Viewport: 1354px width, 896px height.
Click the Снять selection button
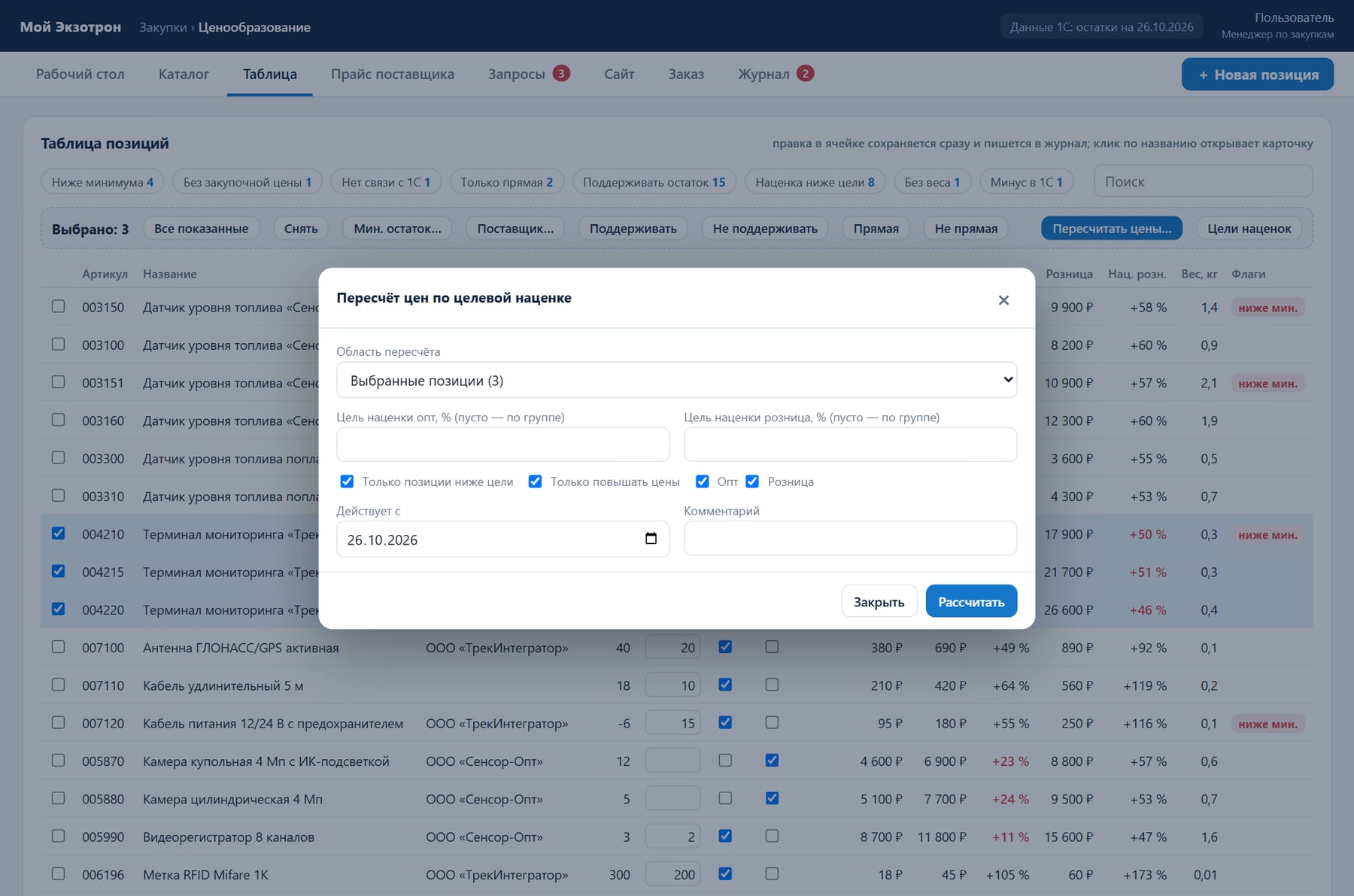click(x=301, y=228)
